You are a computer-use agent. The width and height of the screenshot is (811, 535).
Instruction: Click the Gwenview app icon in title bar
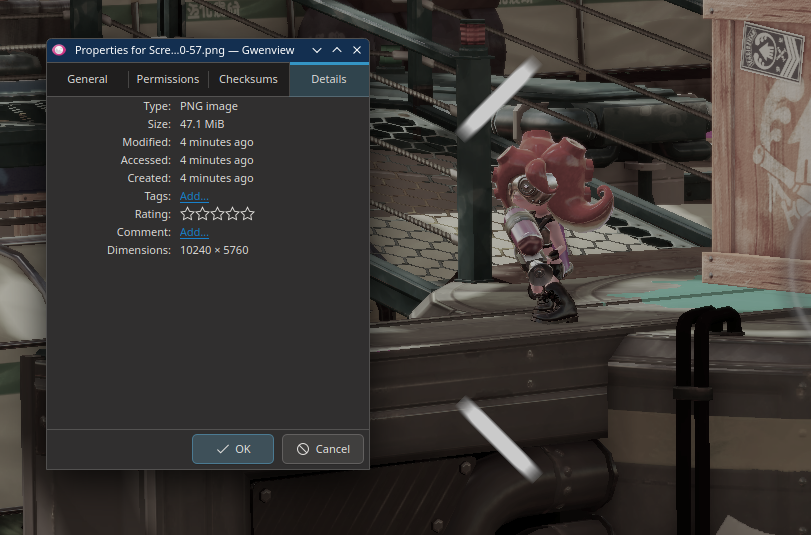click(x=59, y=50)
